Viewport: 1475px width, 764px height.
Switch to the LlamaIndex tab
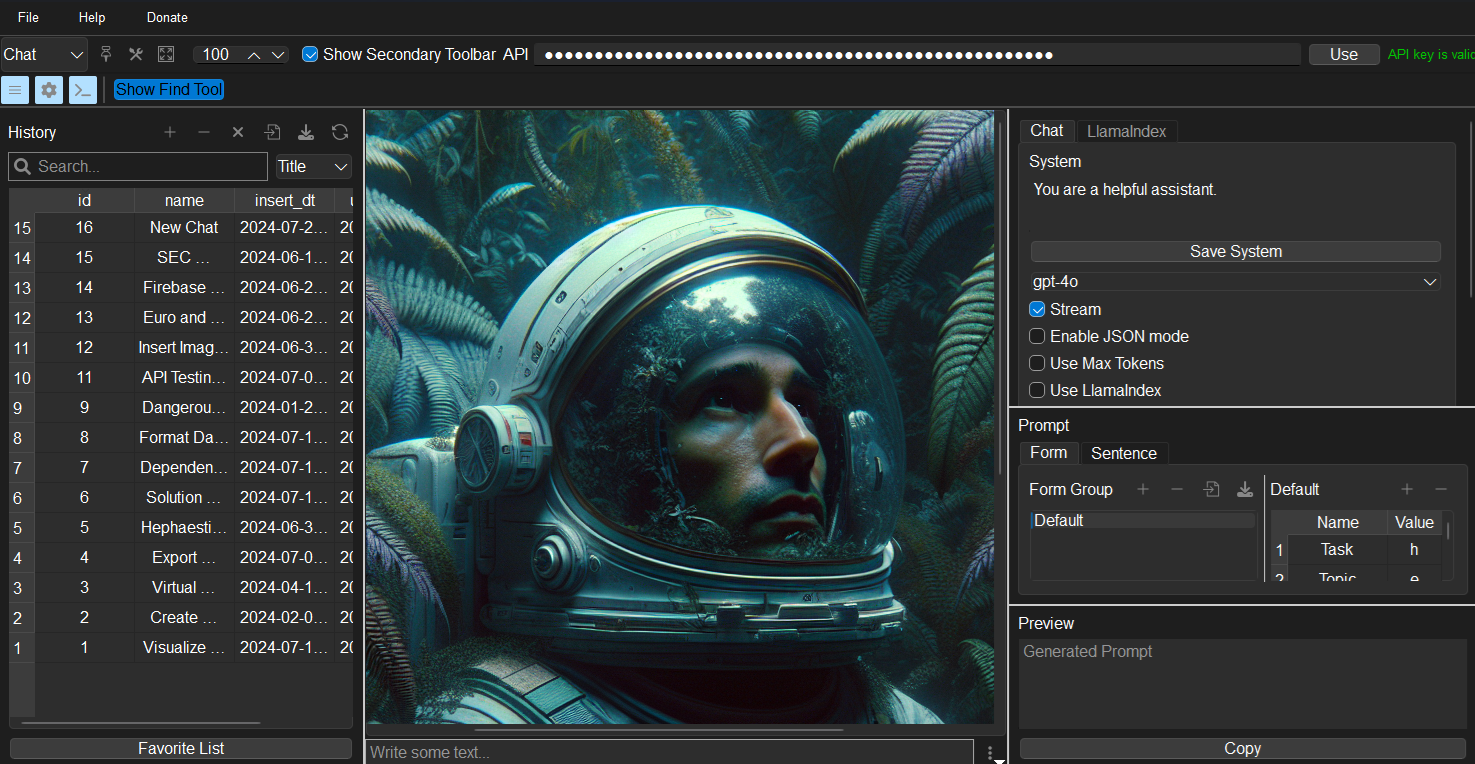pyautogui.click(x=1127, y=131)
